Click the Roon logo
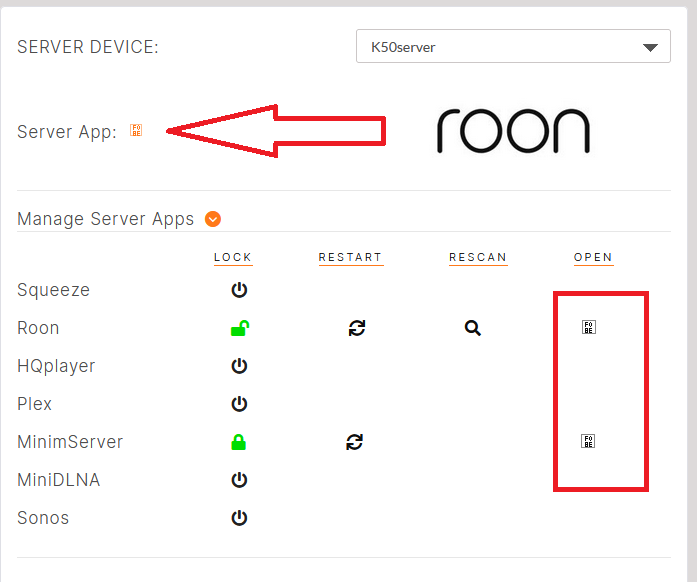697x582 pixels. pos(513,131)
